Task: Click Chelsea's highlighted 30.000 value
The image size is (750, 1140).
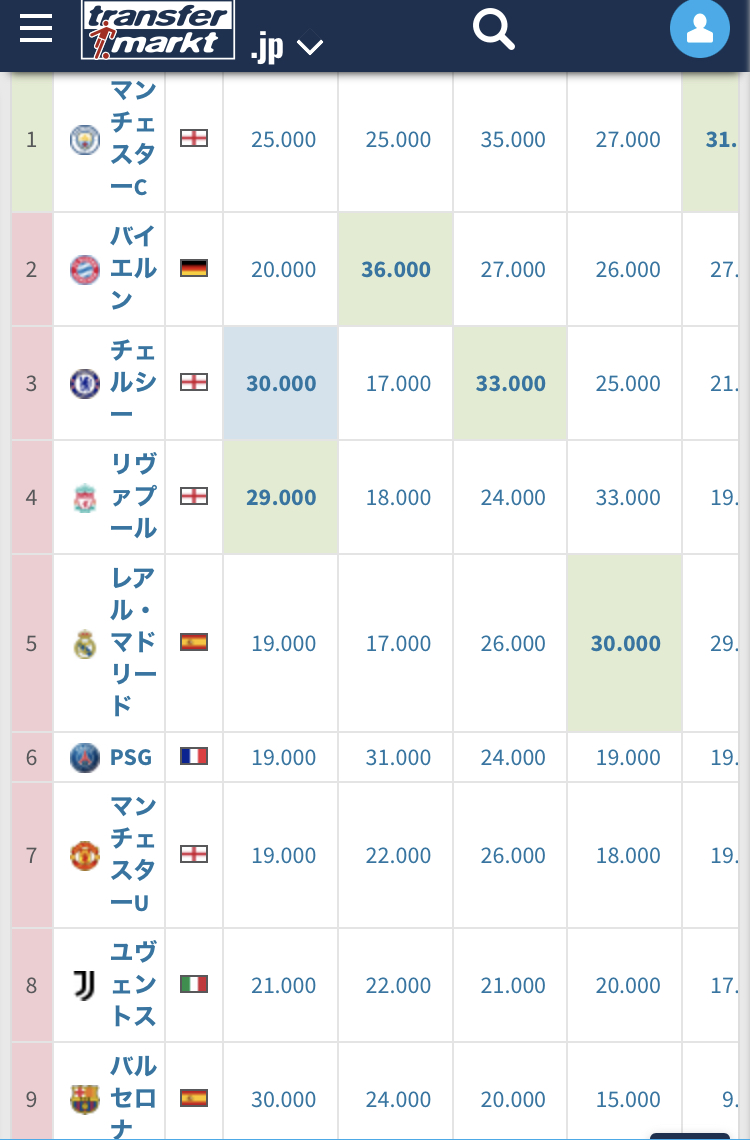Action: (x=281, y=383)
